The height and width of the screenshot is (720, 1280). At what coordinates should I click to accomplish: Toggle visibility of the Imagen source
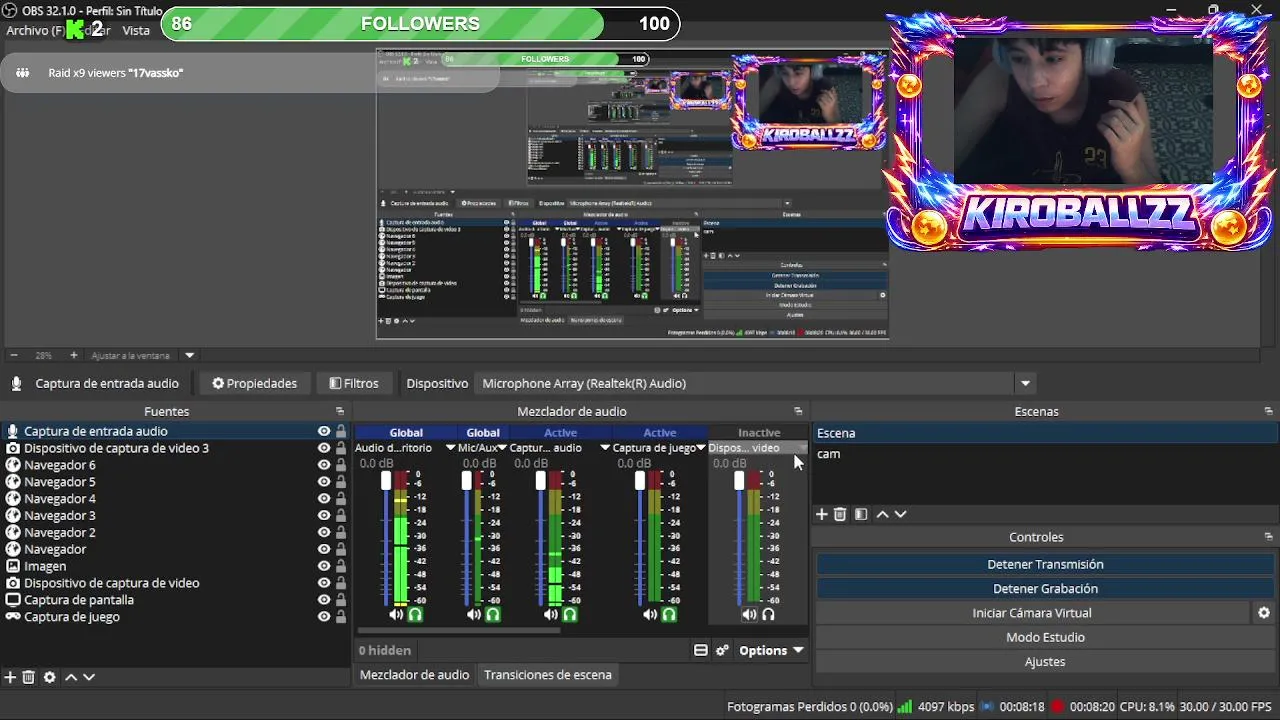pyautogui.click(x=324, y=566)
